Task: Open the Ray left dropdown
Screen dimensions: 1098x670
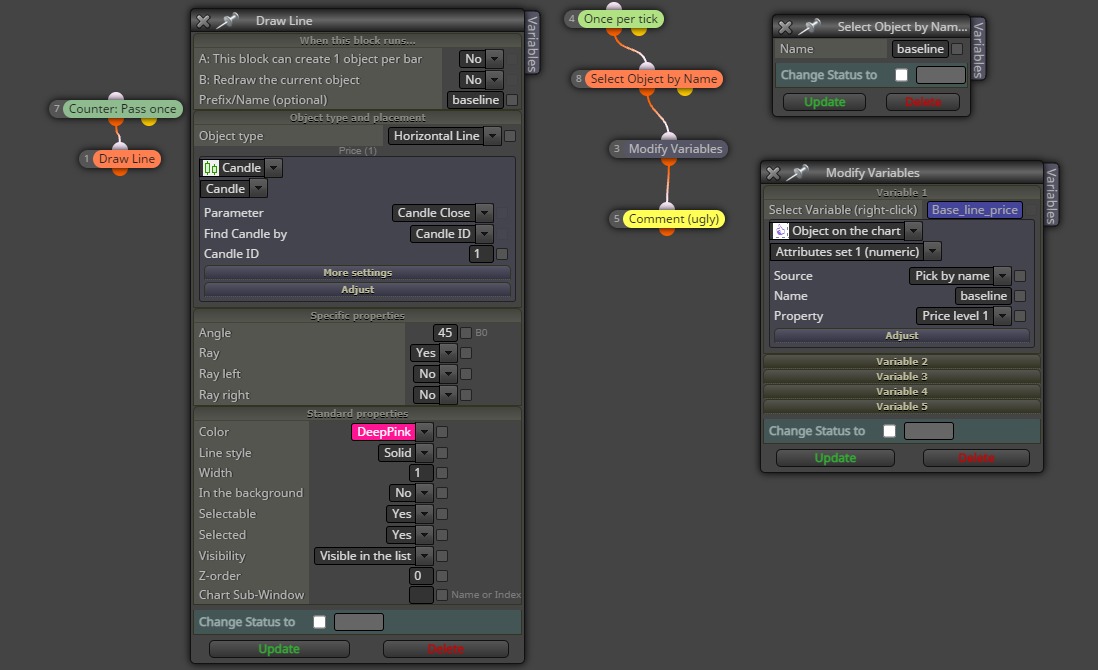Action: (x=435, y=374)
